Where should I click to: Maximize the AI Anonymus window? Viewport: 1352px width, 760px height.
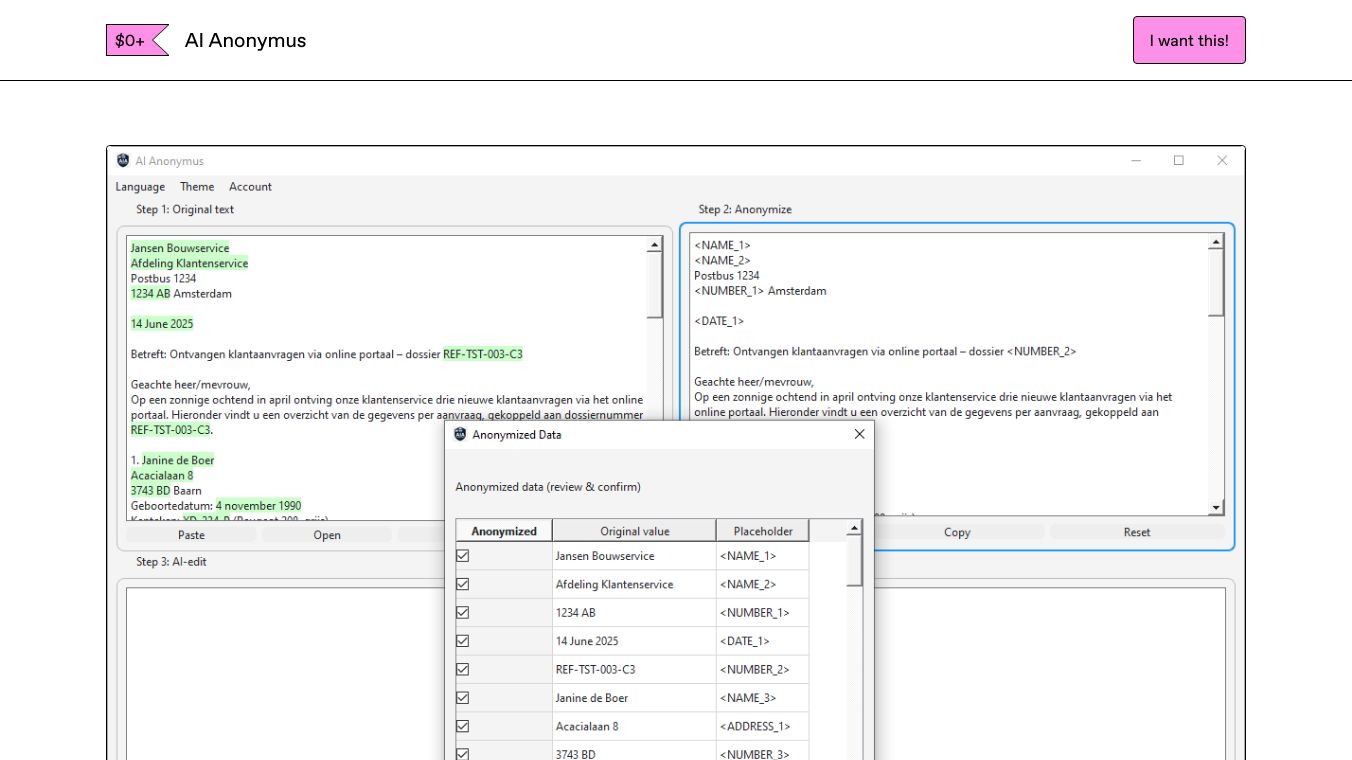click(1178, 161)
